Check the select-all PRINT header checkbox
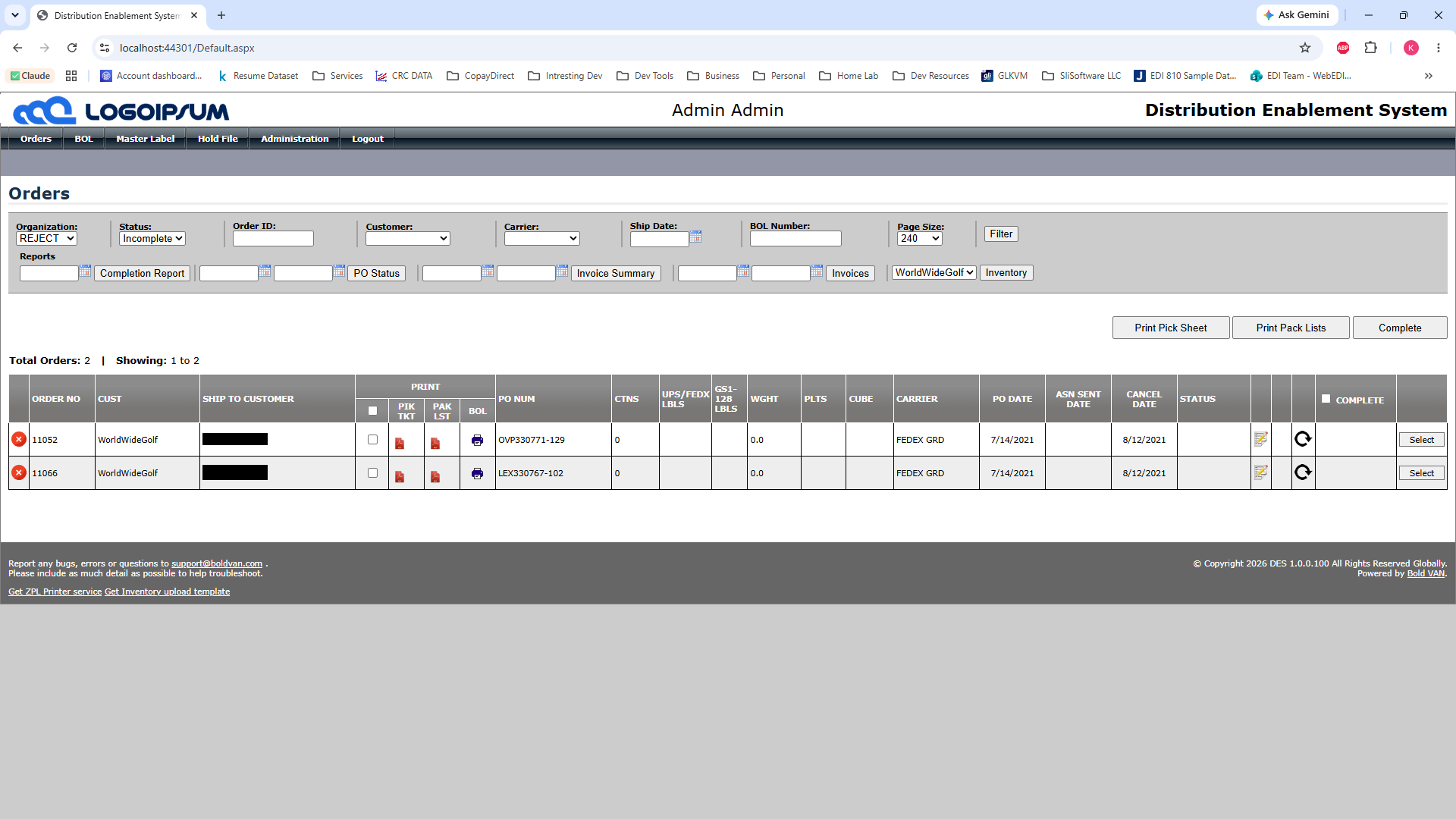1456x819 pixels. pos(372,411)
